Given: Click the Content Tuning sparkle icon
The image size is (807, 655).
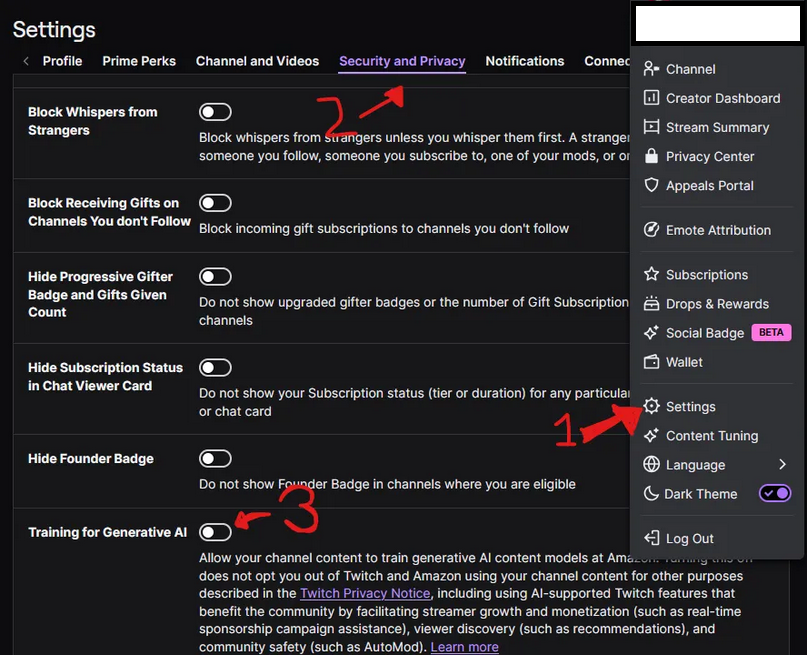Looking at the screenshot, I should [651, 435].
